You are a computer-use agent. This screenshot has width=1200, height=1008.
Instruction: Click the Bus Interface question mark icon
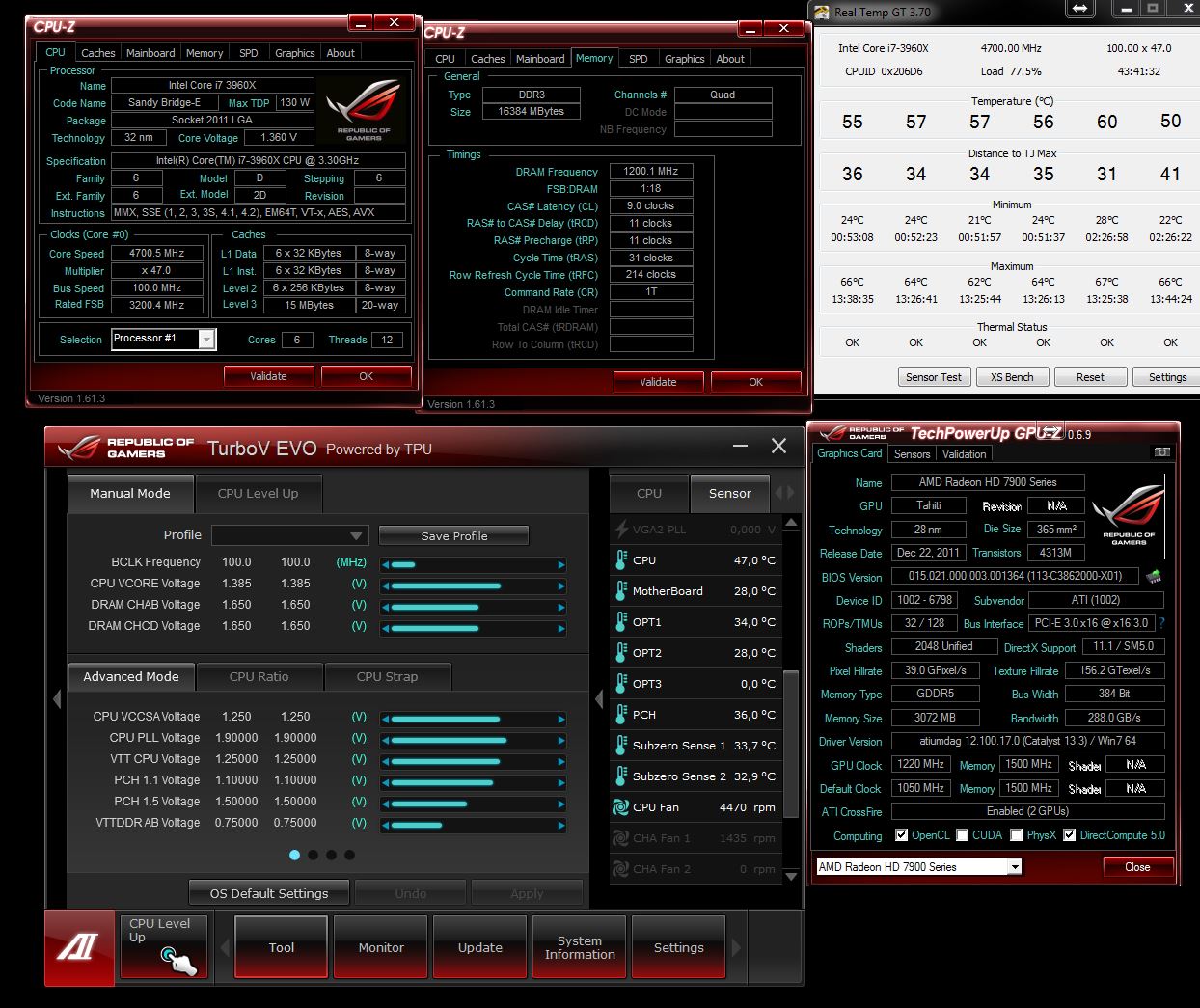point(1161,623)
